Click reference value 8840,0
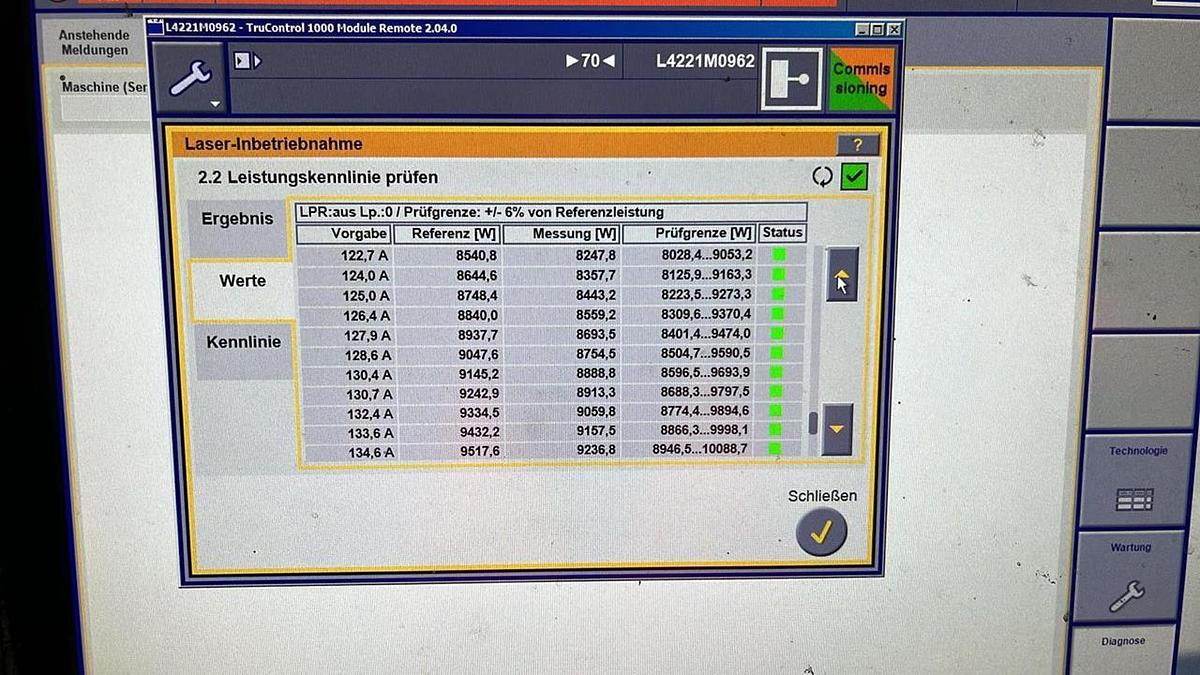This screenshot has height=675, width=1200. tap(477, 315)
